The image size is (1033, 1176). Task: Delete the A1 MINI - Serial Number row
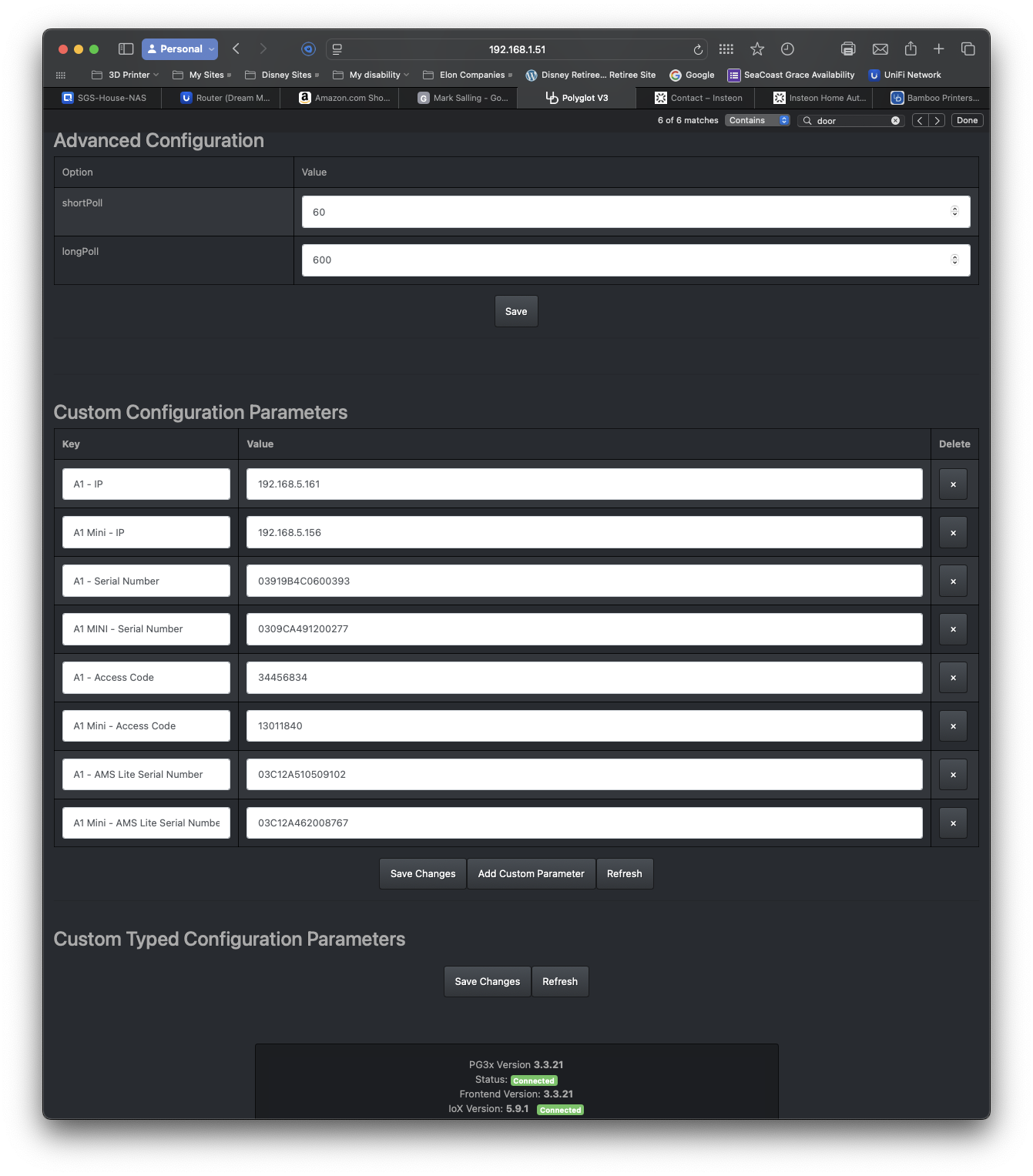953,629
